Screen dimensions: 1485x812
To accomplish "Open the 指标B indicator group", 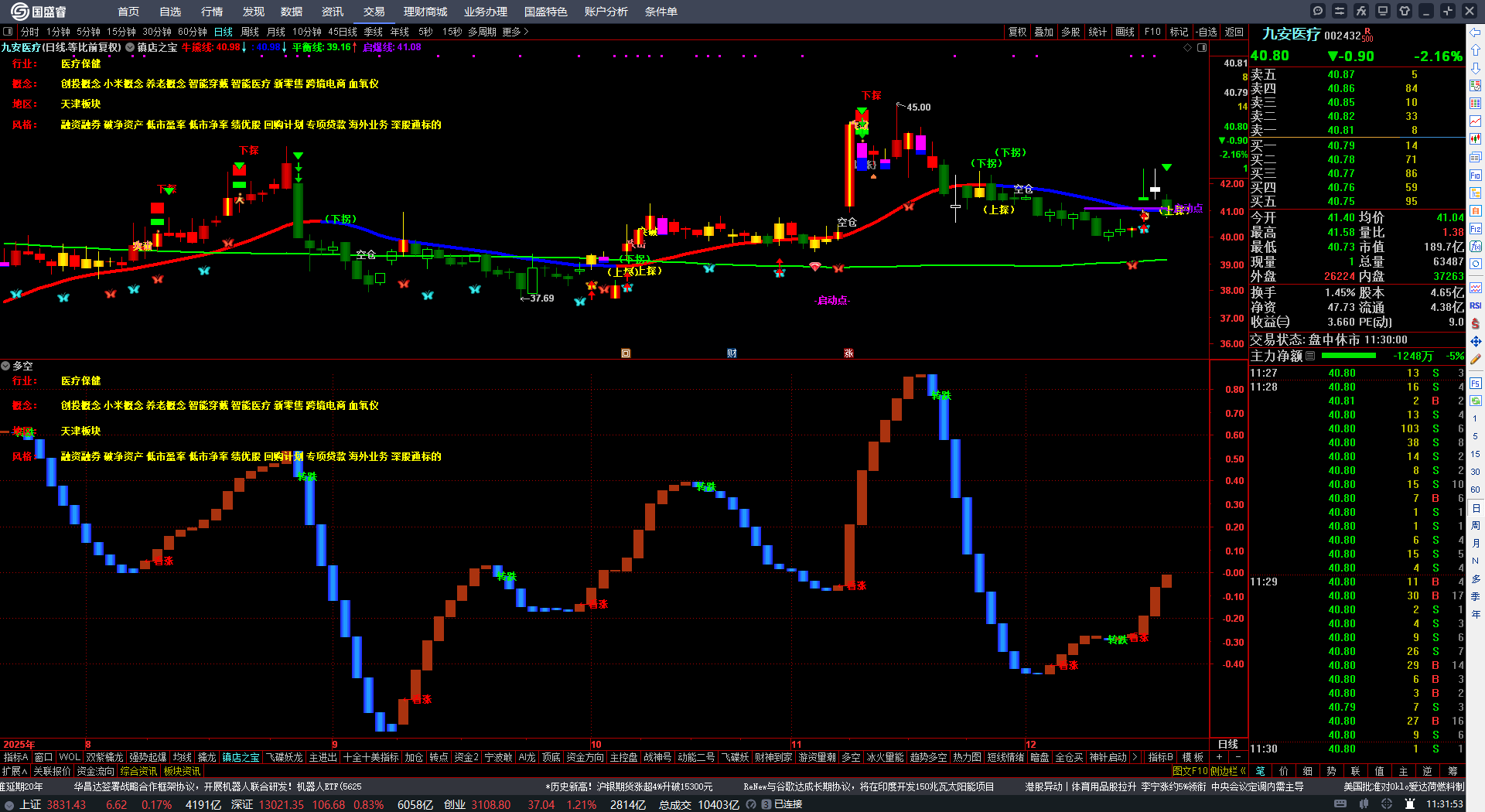I will point(1160,757).
